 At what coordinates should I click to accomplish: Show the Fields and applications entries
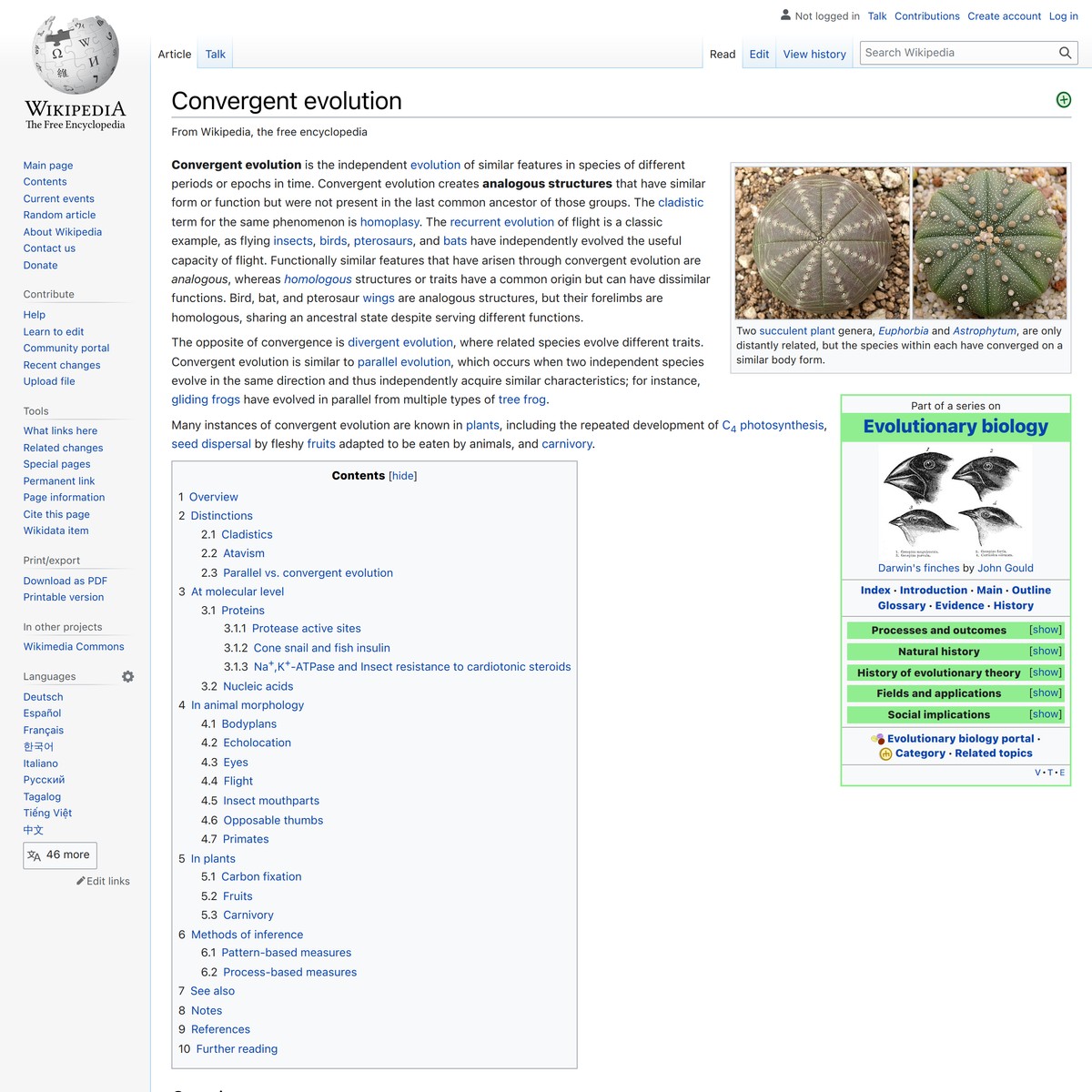pos(1045,693)
